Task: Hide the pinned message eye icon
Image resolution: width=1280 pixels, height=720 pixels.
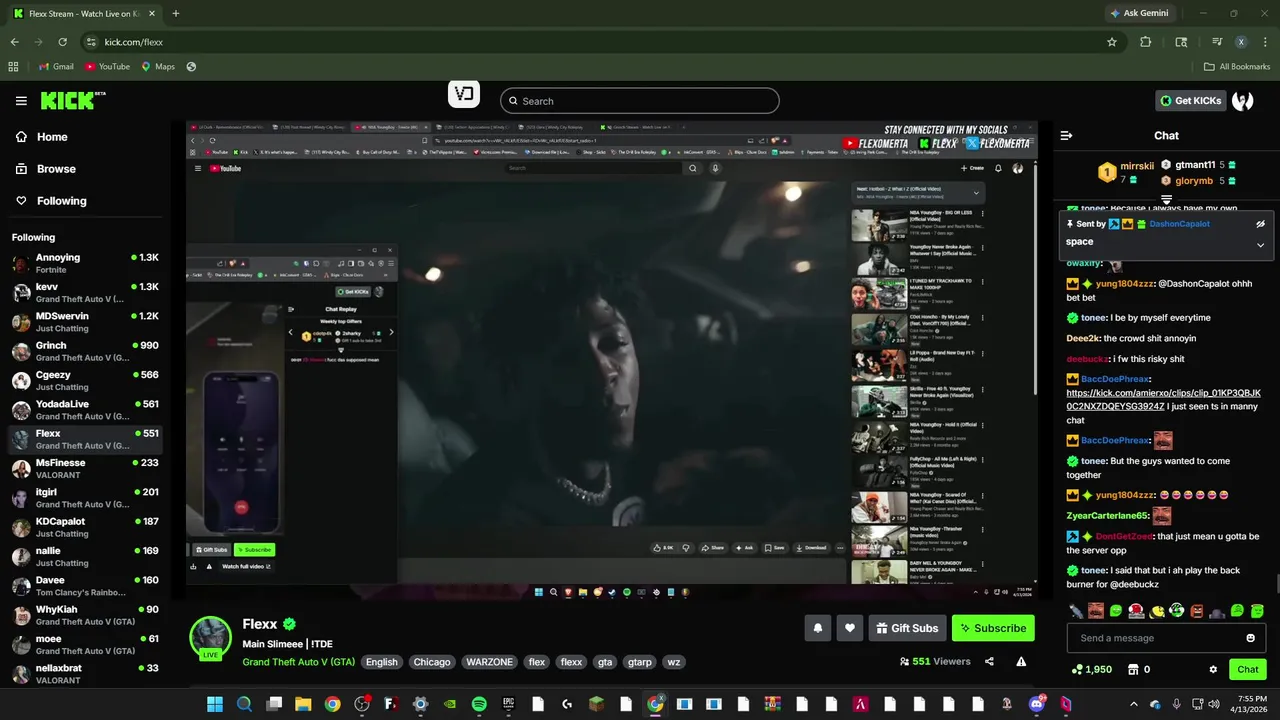Action: tap(1260, 224)
